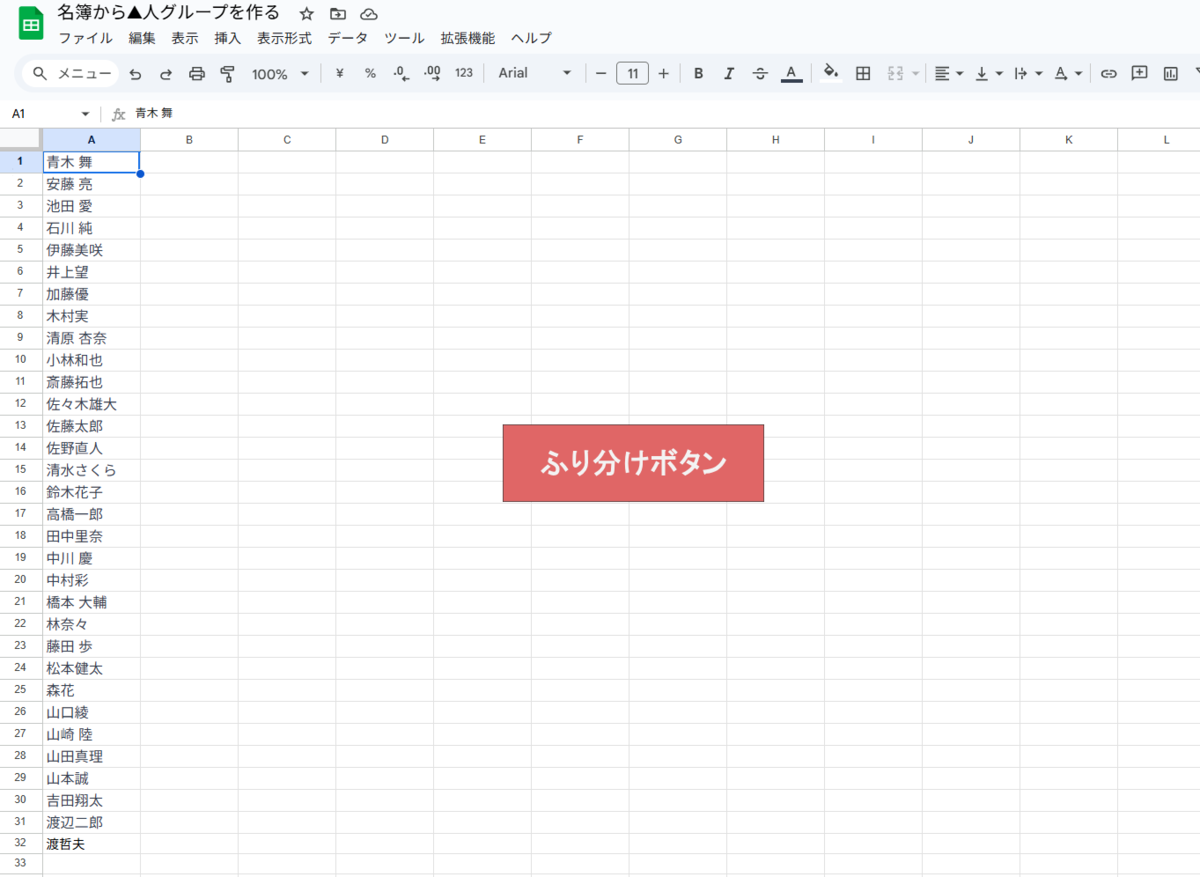Image resolution: width=1200 pixels, height=877 pixels.
Task: Click the red ふり分けボタン button
Action: (633, 463)
